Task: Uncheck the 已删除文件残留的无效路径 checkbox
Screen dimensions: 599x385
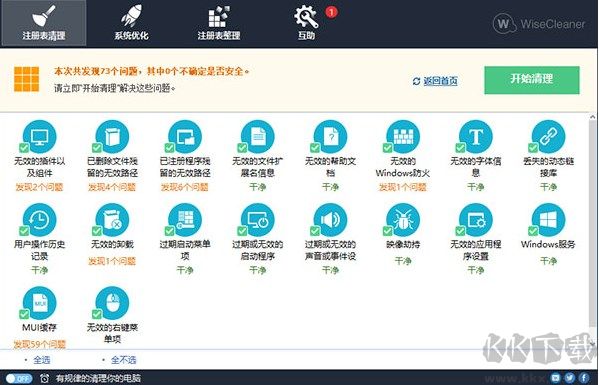Action: pyautogui.click(x=97, y=148)
